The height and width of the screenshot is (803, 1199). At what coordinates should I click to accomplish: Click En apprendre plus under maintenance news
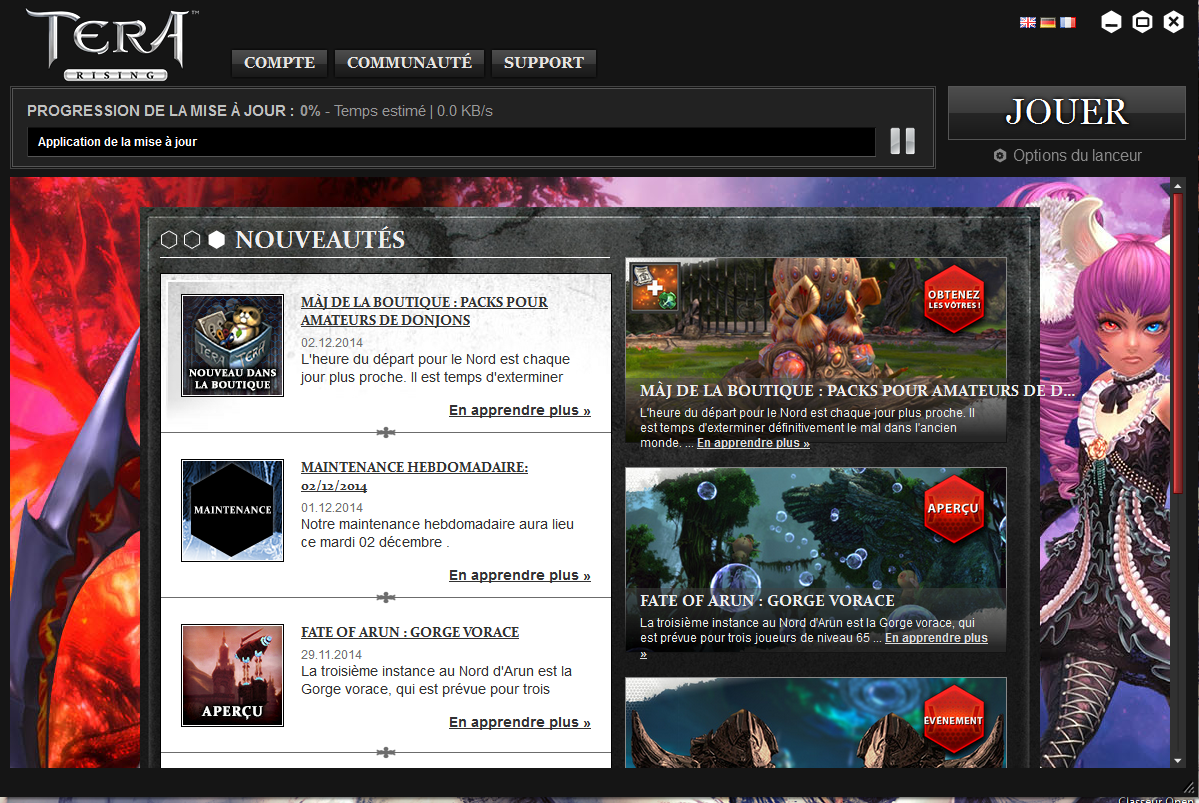[519, 575]
